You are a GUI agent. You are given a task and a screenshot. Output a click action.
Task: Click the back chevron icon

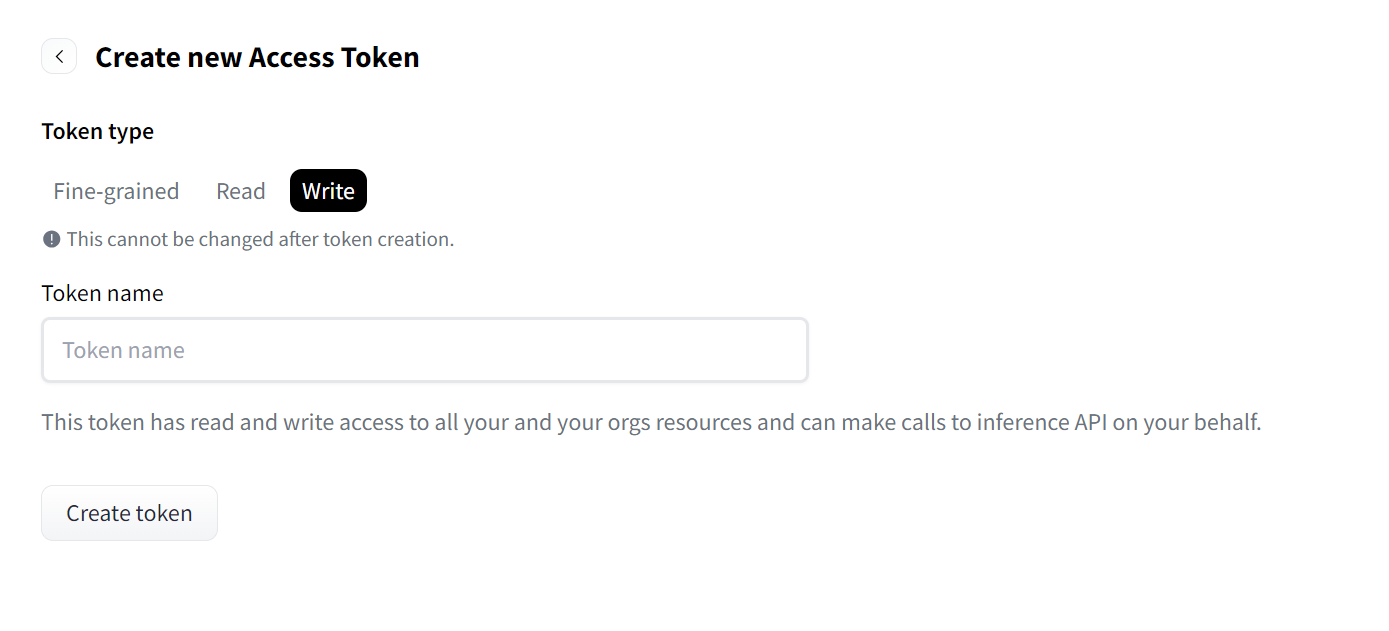click(59, 57)
